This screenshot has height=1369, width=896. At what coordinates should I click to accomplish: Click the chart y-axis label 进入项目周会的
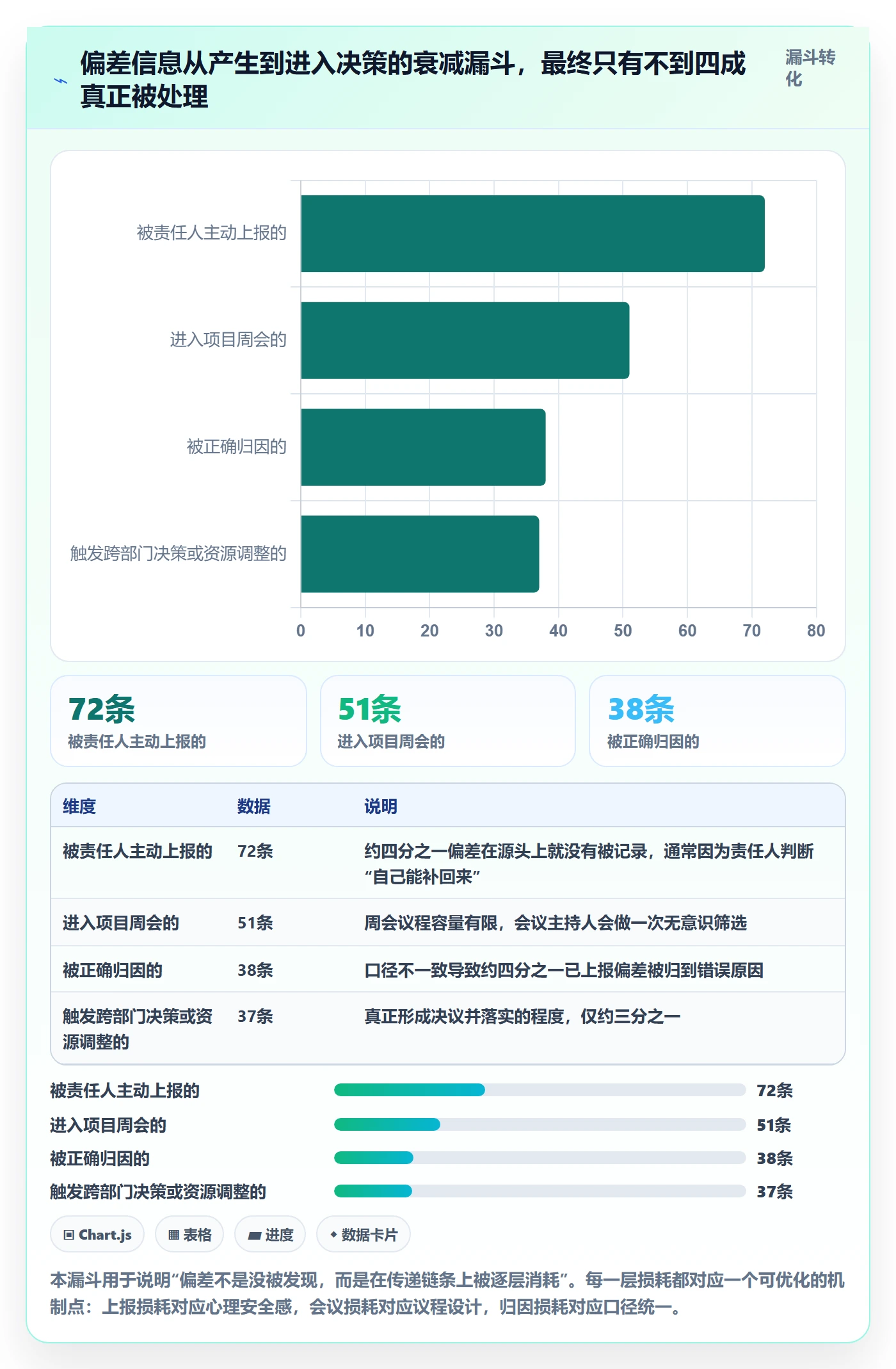point(228,340)
